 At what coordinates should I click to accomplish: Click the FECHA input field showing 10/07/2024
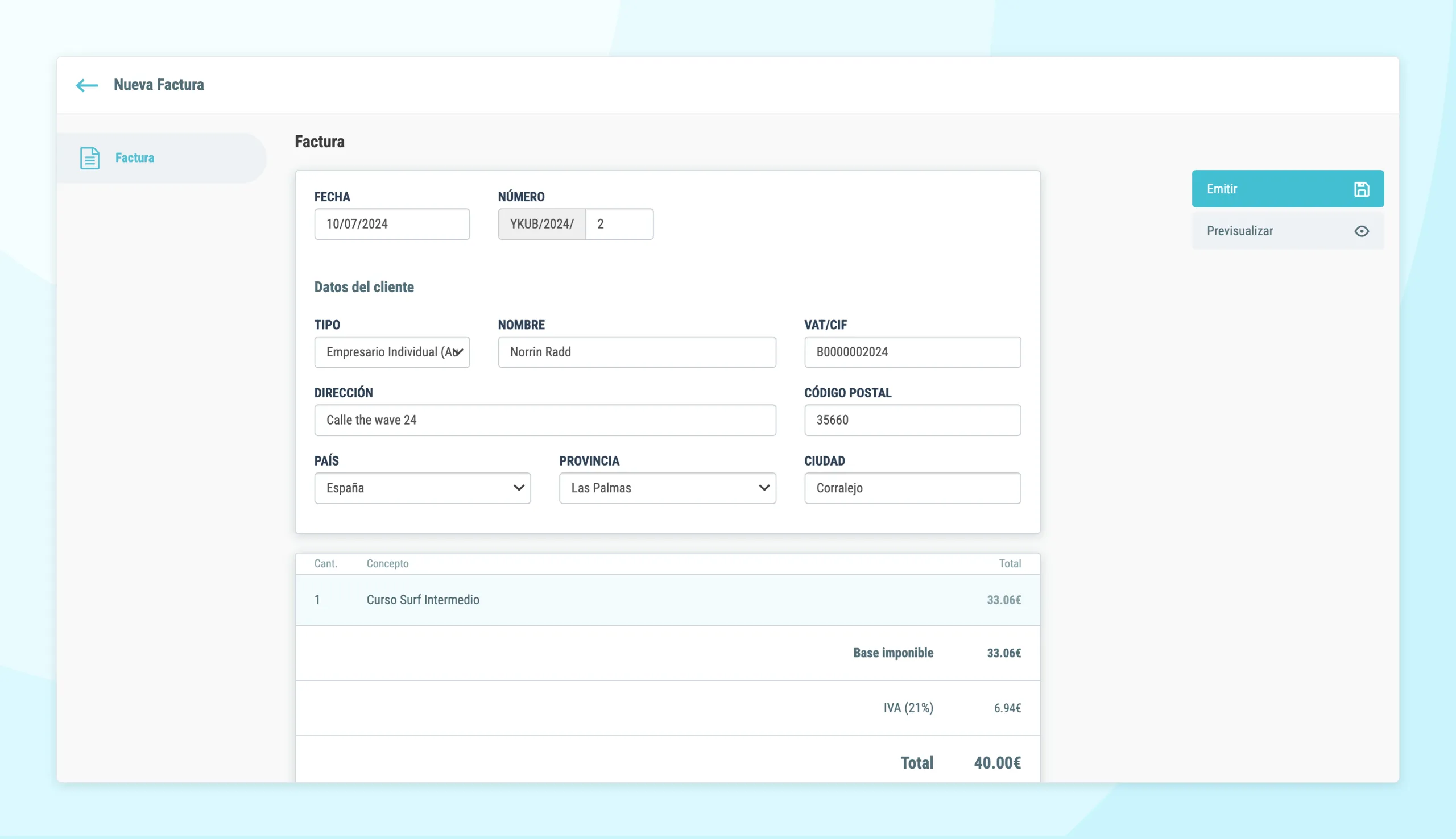pyautogui.click(x=391, y=223)
